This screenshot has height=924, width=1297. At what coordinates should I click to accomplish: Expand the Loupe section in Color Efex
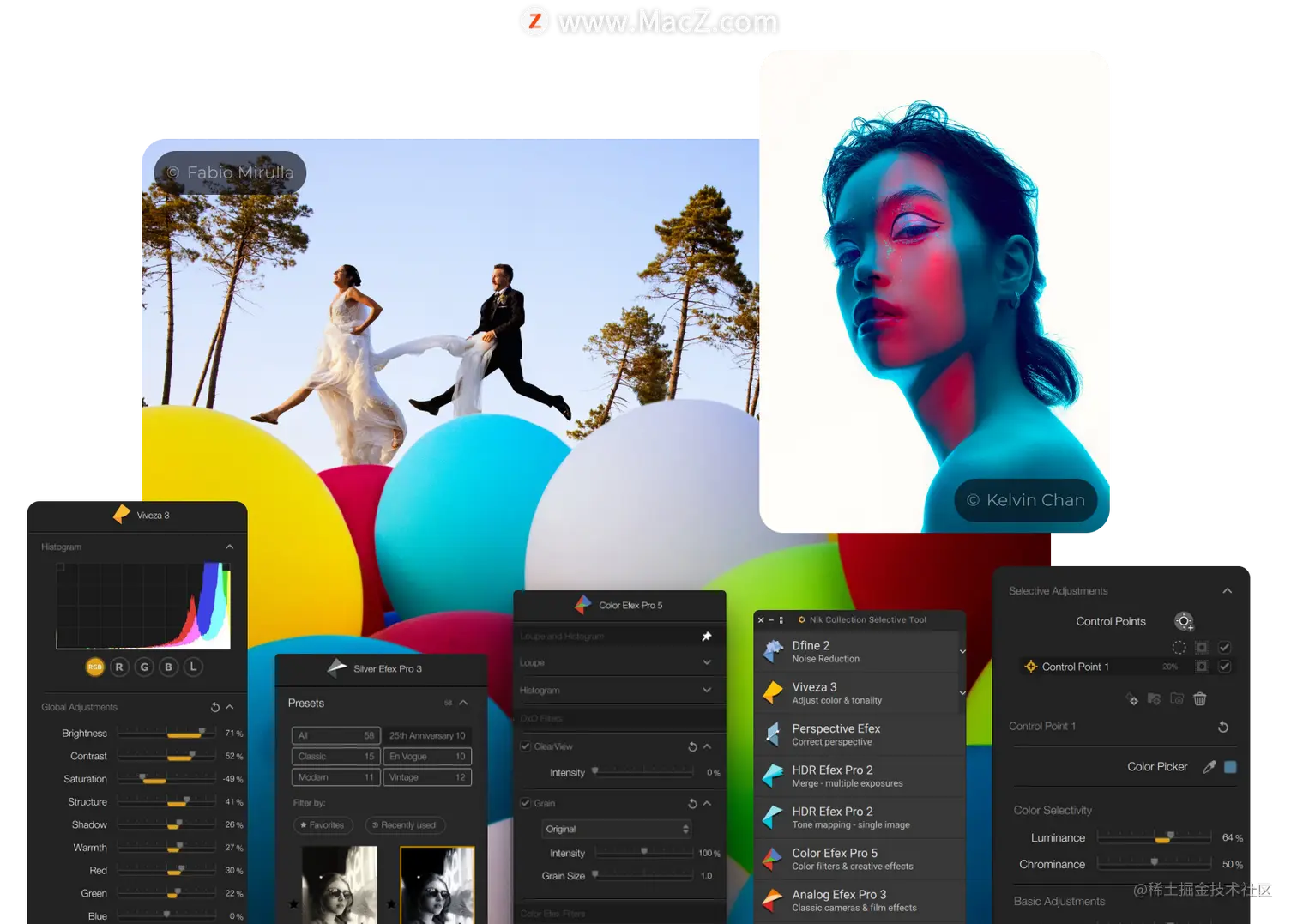tap(707, 662)
